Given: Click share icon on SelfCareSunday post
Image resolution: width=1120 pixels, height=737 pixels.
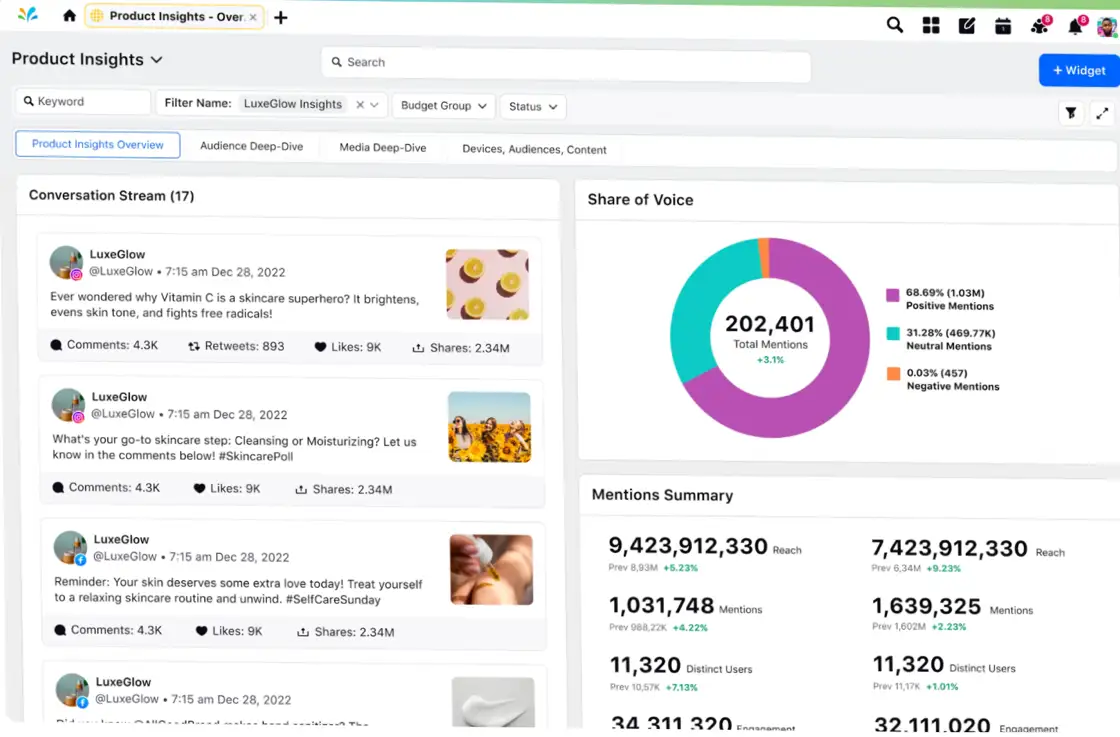Looking at the screenshot, I should coord(303,632).
